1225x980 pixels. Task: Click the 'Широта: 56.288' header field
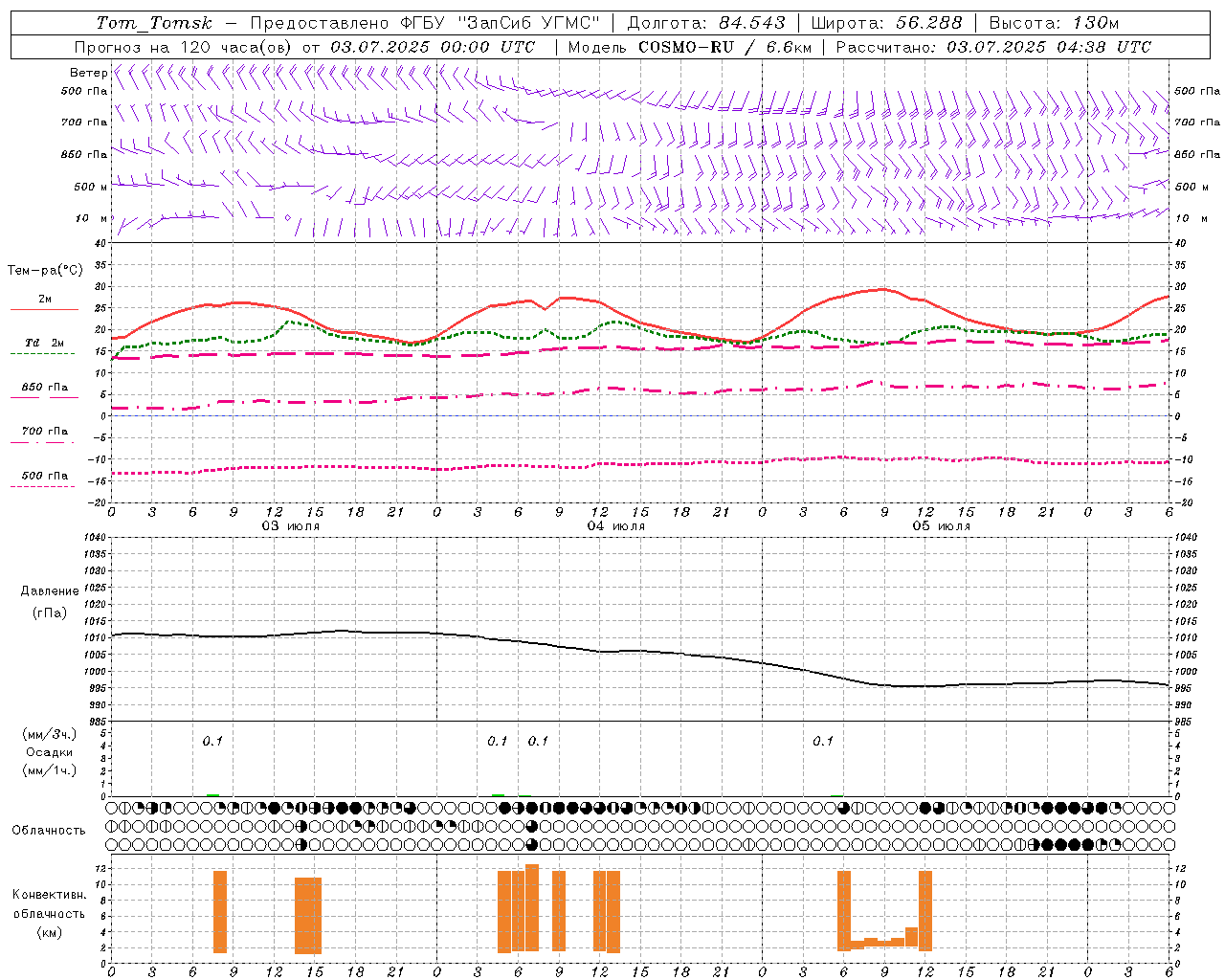pyautogui.click(x=887, y=23)
